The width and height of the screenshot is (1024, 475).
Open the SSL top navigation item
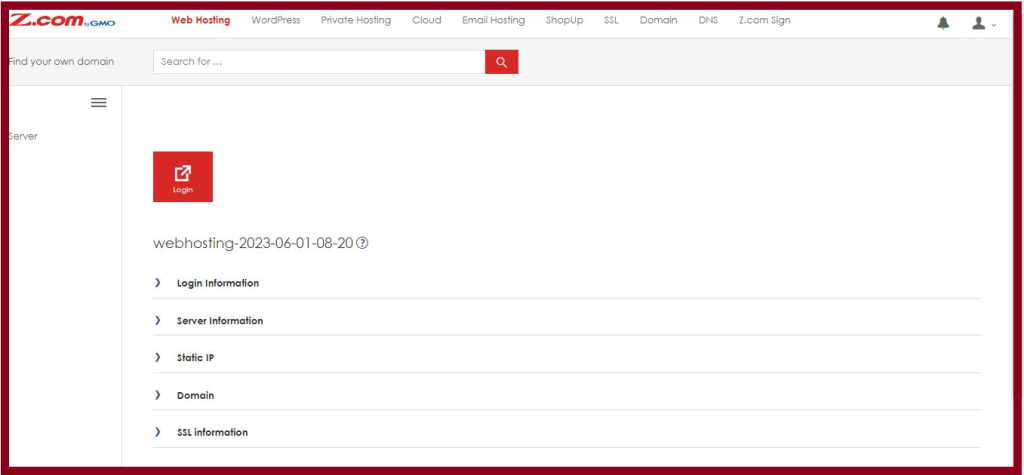(611, 20)
